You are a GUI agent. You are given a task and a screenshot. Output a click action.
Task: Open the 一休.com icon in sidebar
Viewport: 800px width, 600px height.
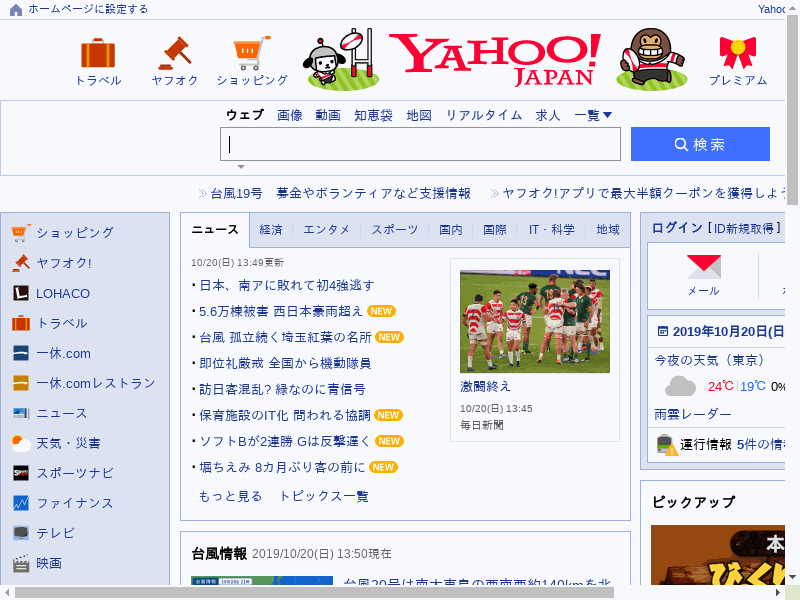click(21, 353)
